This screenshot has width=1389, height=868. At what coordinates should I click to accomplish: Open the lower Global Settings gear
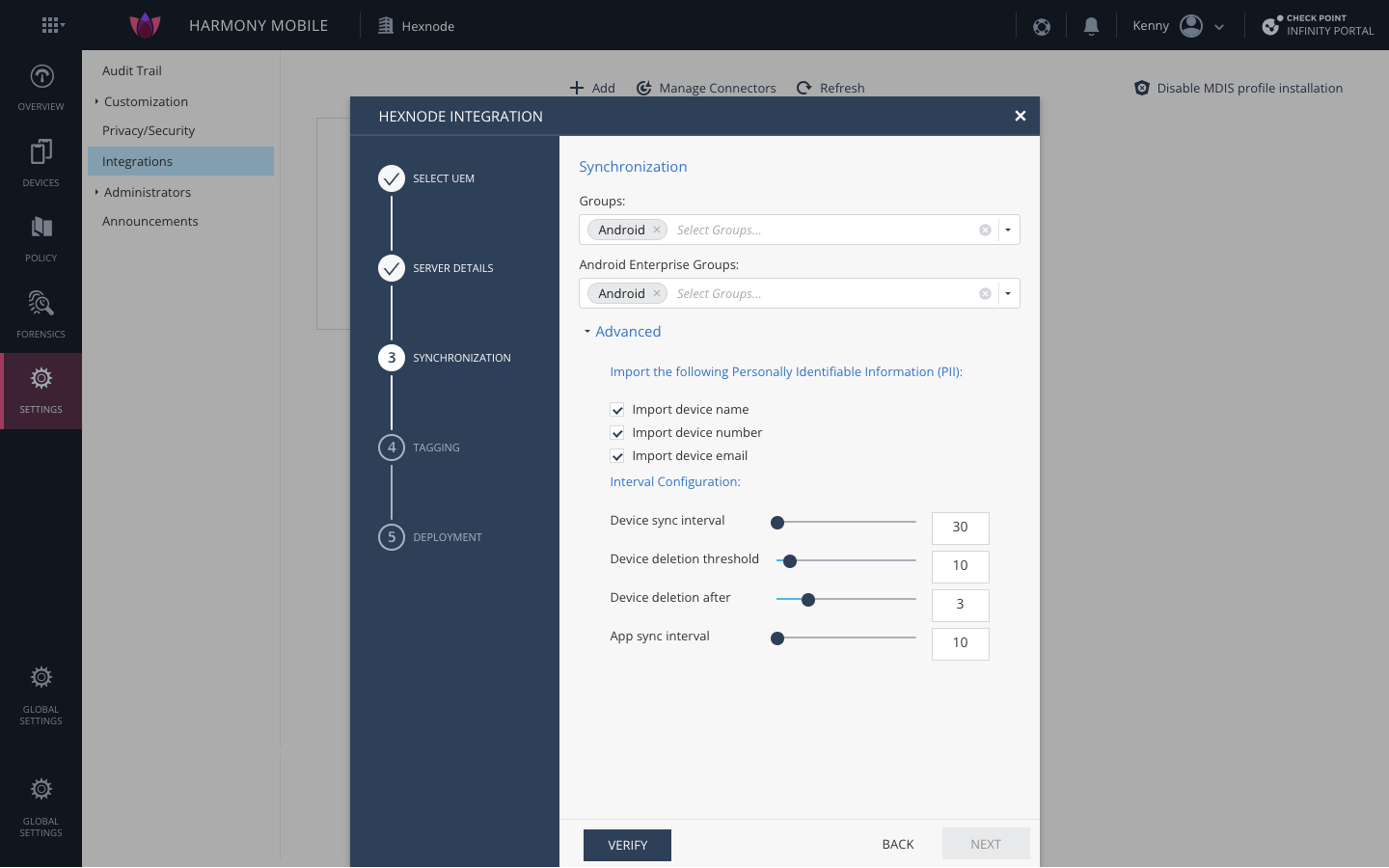[x=41, y=789]
